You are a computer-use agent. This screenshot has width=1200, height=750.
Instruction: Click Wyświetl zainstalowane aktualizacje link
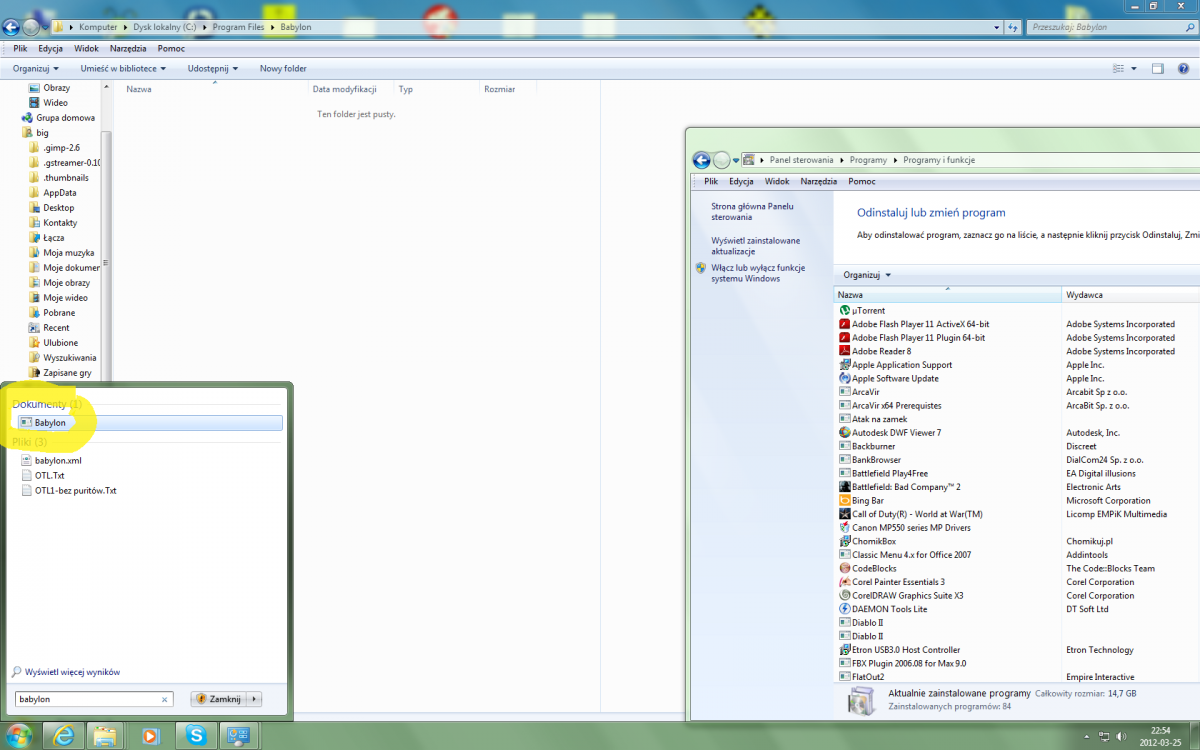tap(755, 246)
